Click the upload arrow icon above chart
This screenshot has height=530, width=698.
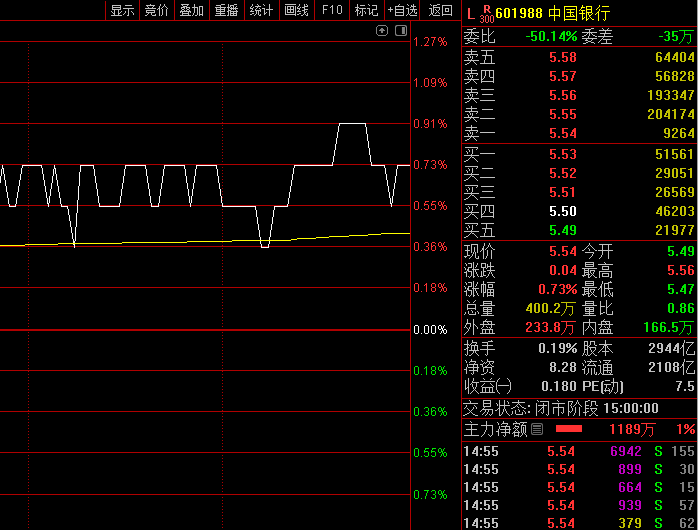coord(382,31)
